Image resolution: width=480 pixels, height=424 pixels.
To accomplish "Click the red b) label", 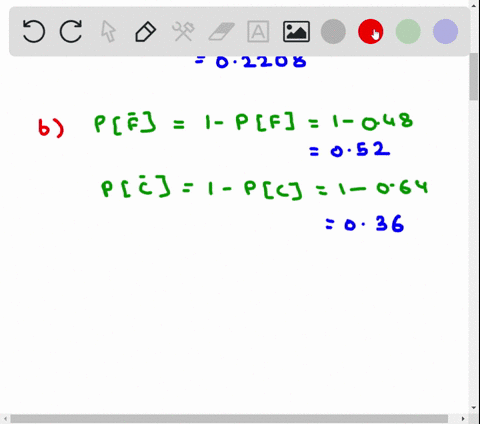I will pyautogui.click(x=51, y=128).
